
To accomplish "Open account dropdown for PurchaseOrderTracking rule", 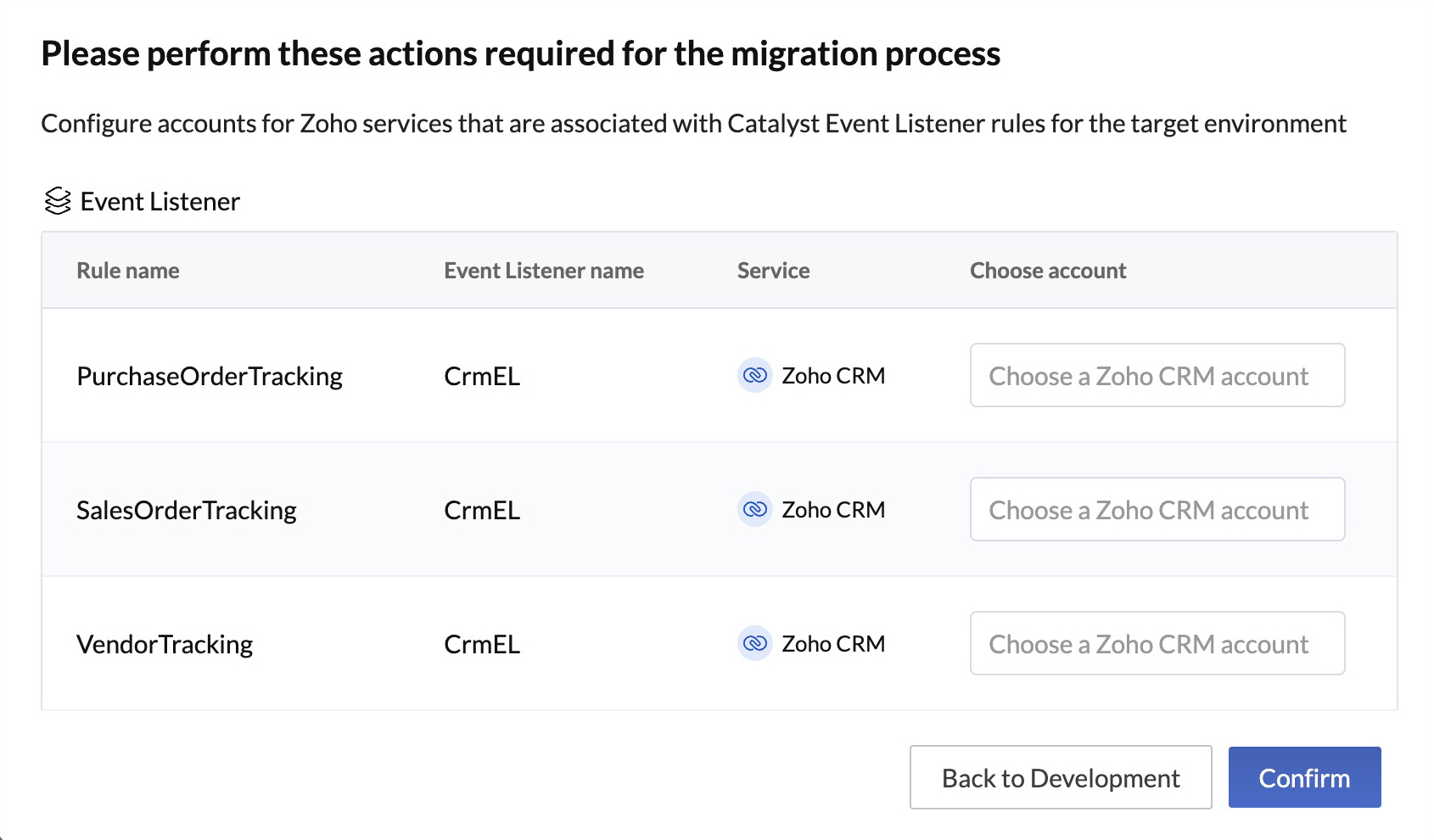I will 1157,375.
